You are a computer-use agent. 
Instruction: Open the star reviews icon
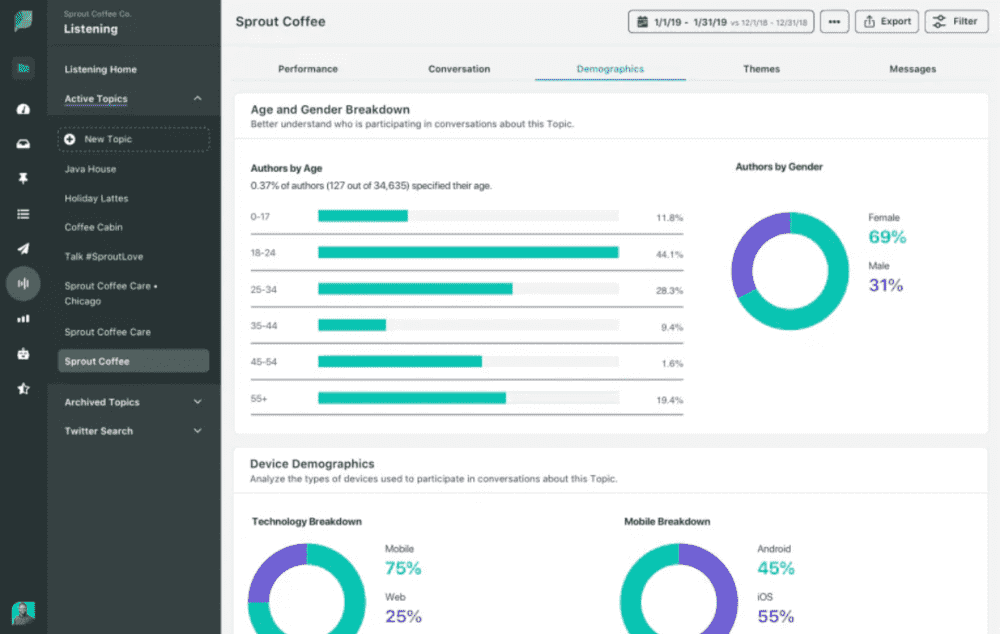23,388
